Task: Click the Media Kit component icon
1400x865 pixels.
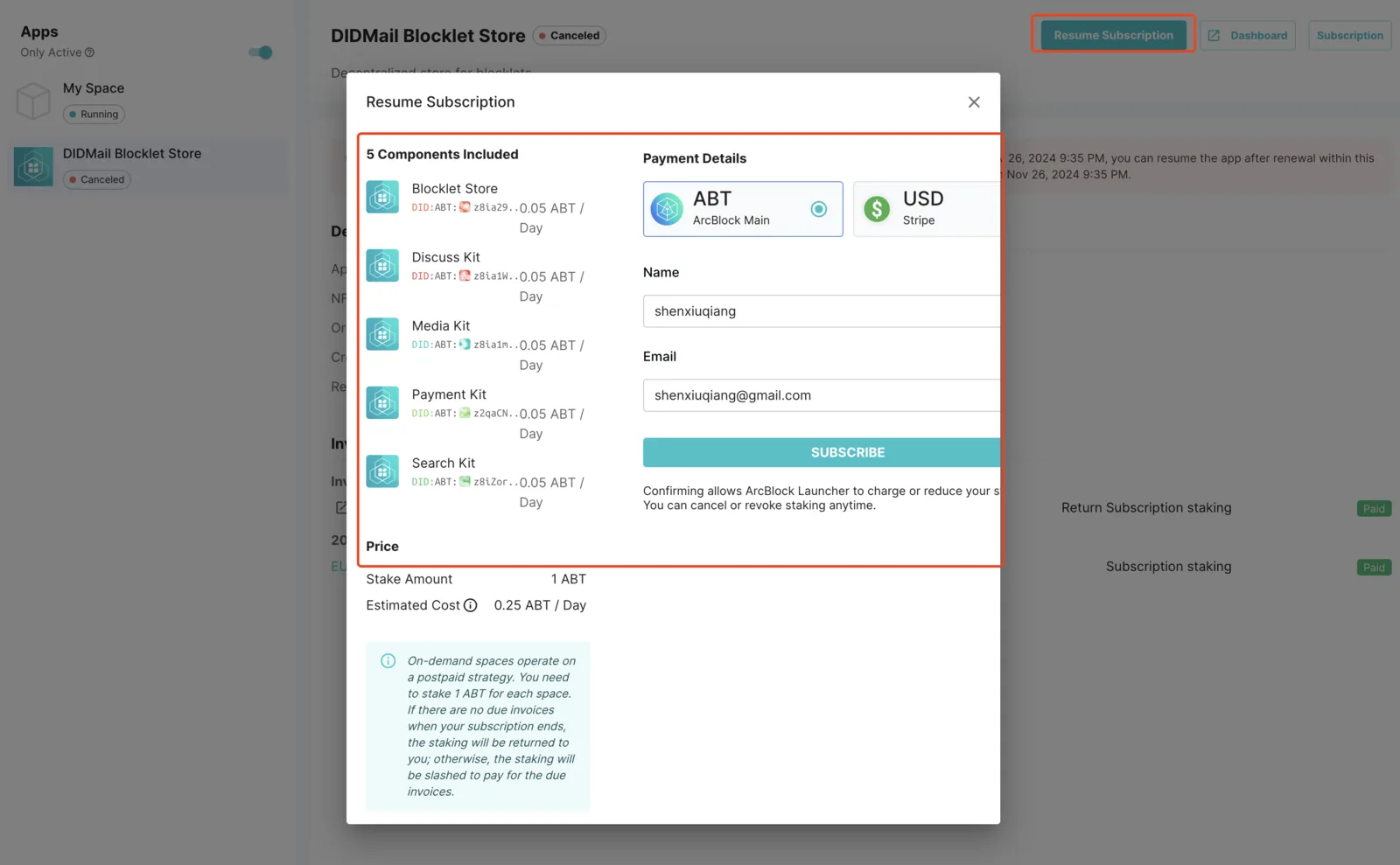Action: pyautogui.click(x=382, y=334)
